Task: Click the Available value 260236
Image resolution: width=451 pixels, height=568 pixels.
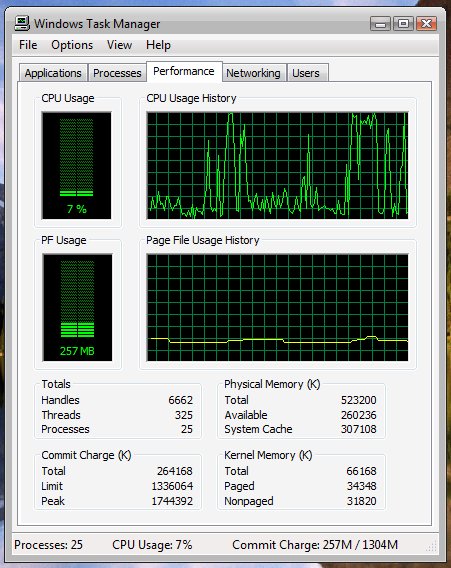Action: pos(359,415)
